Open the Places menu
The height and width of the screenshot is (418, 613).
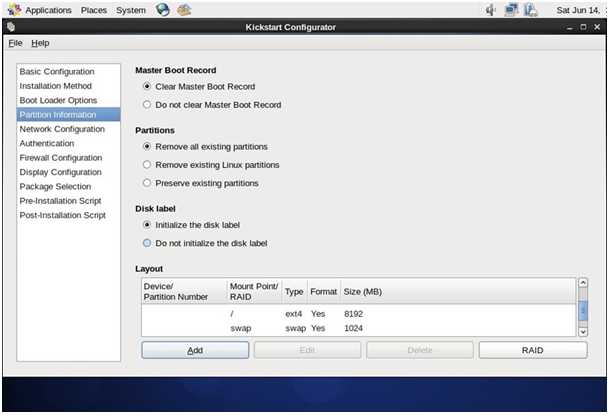94,10
